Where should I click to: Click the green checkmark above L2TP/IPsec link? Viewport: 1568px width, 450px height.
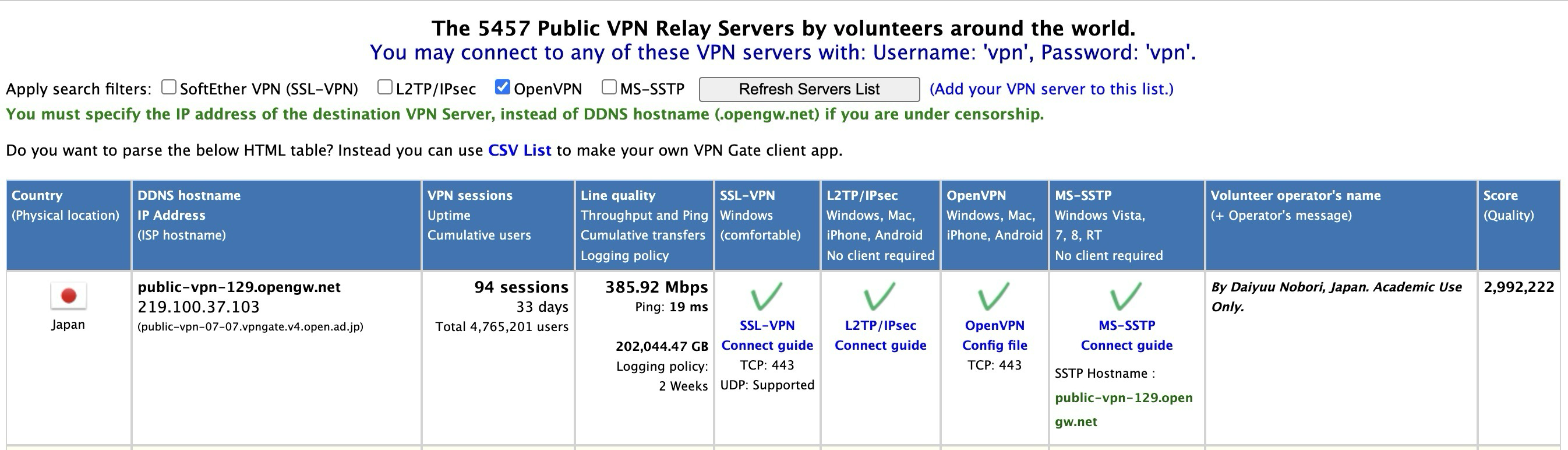coord(880,296)
